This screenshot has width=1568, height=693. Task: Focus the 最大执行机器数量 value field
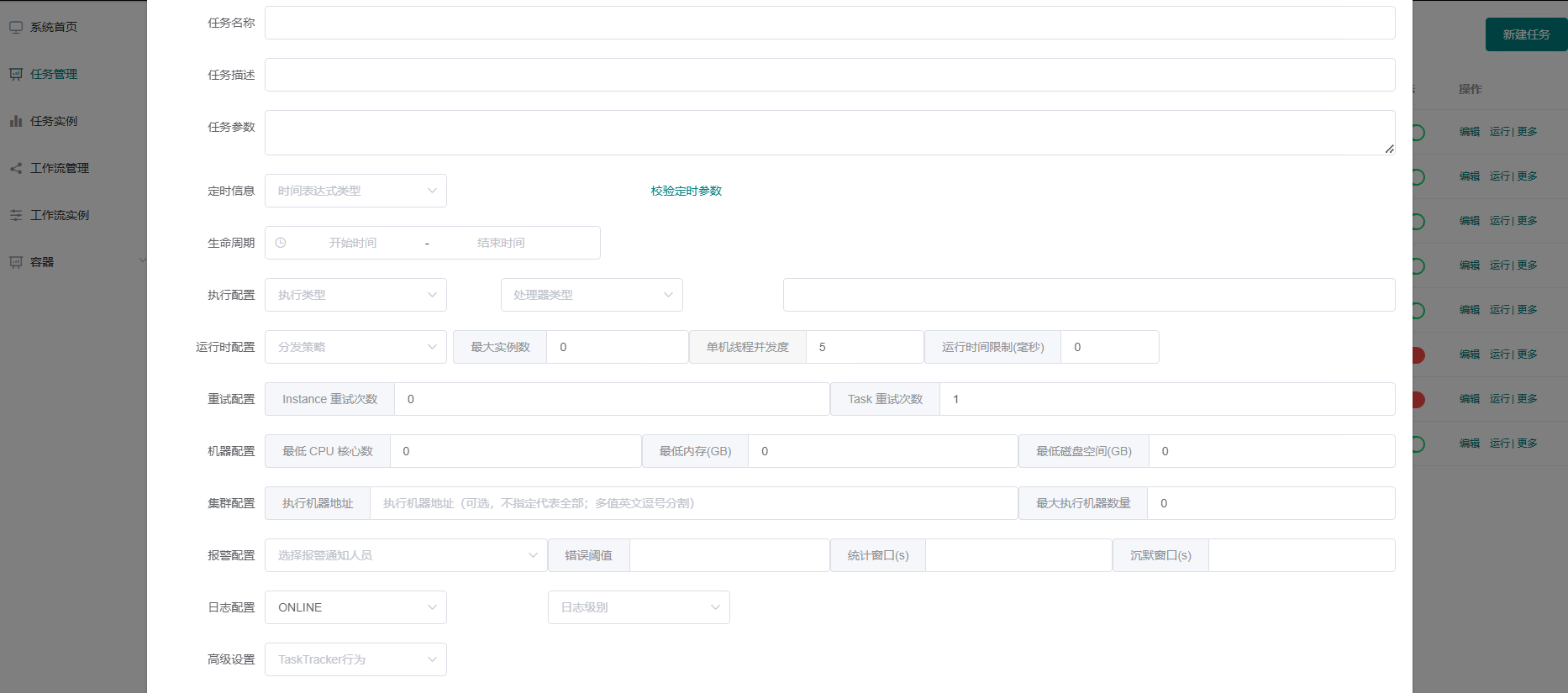click(1271, 503)
